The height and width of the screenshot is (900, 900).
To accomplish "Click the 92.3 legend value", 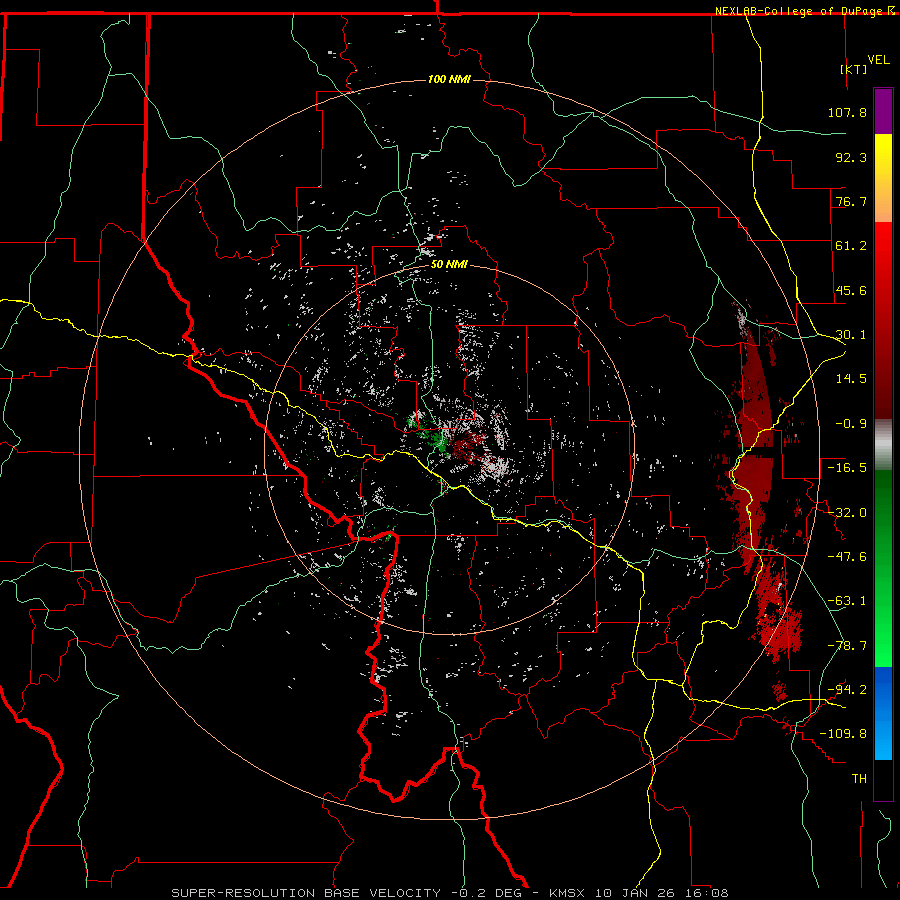I will pos(851,157).
